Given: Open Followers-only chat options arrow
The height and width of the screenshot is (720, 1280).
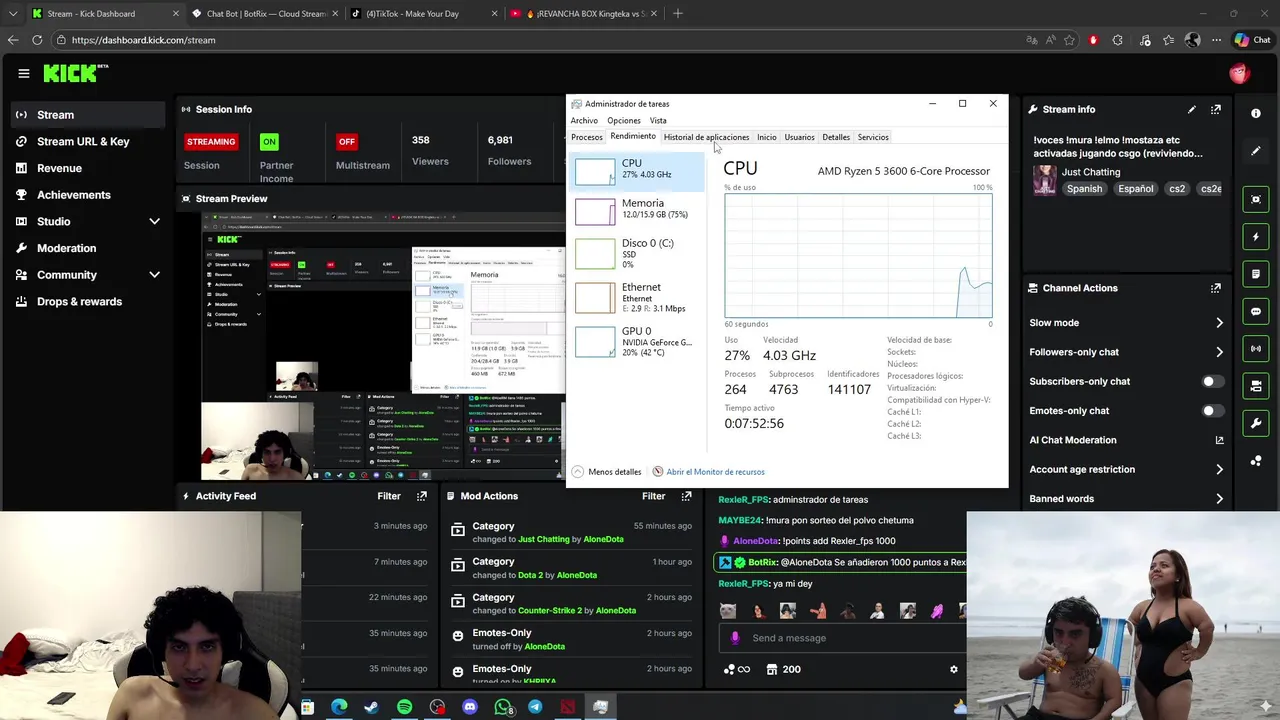Looking at the screenshot, I should pos(1219,352).
